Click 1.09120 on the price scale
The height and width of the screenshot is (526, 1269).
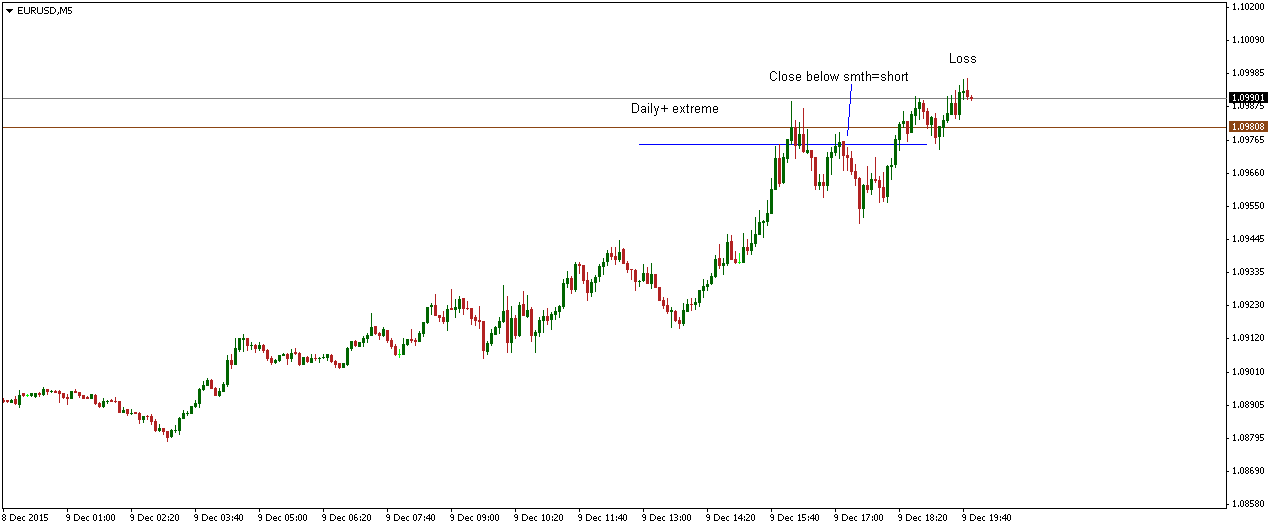click(x=1247, y=338)
